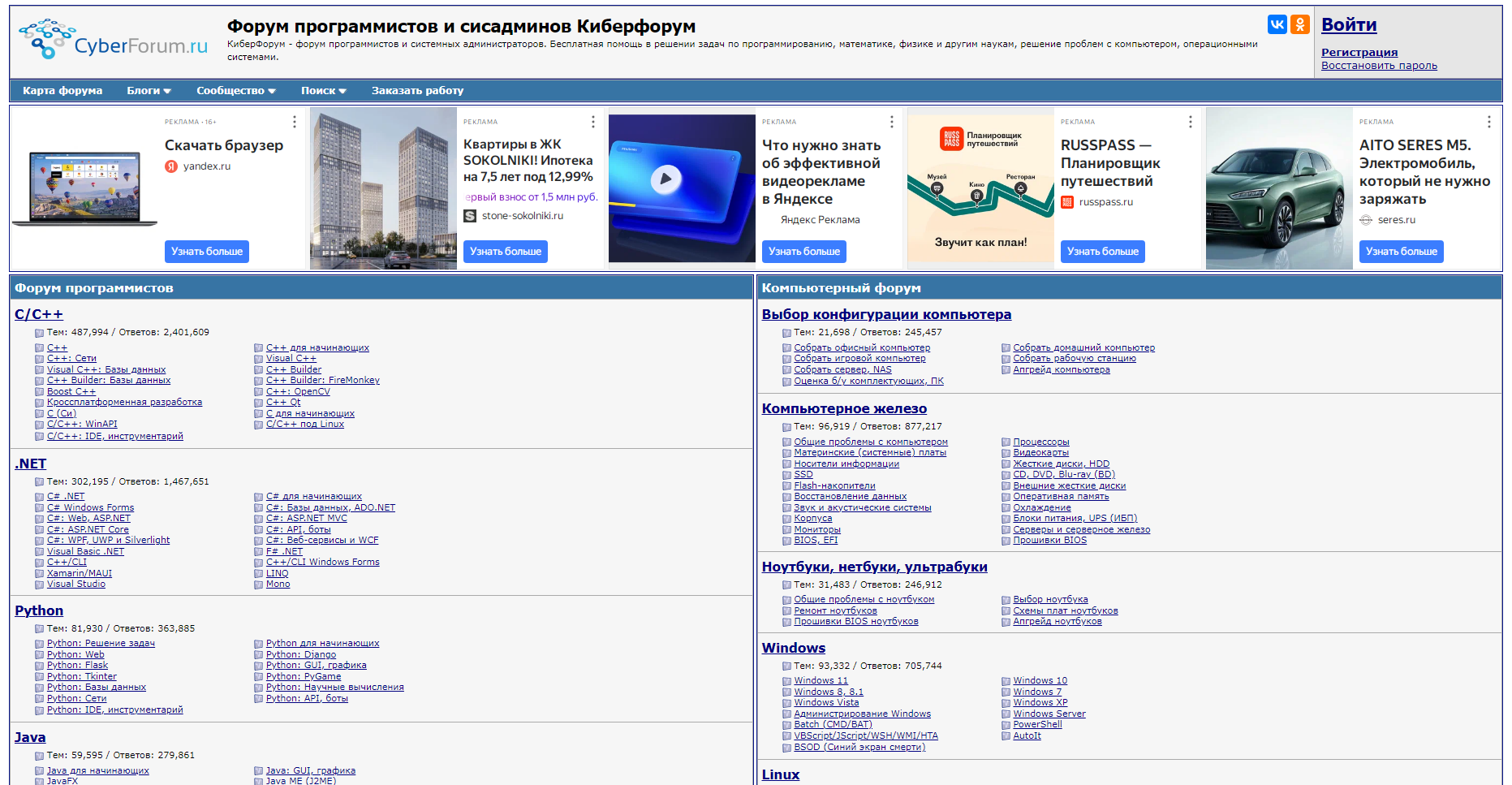Image resolution: width=1512 pixels, height=785 pixels.
Task: Click folder icon beside Python: Web link
Action: 39,655
